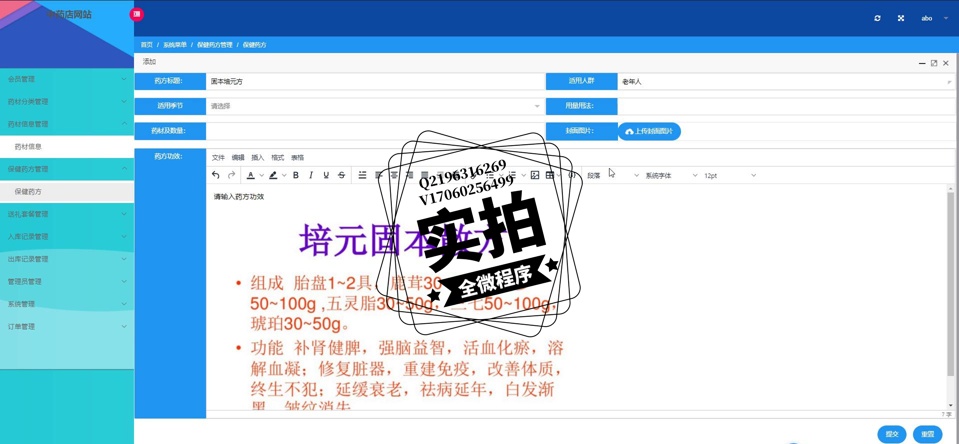959x444 pixels.
Task: Open the 系统字体 font family dropdown
Action: (670, 175)
